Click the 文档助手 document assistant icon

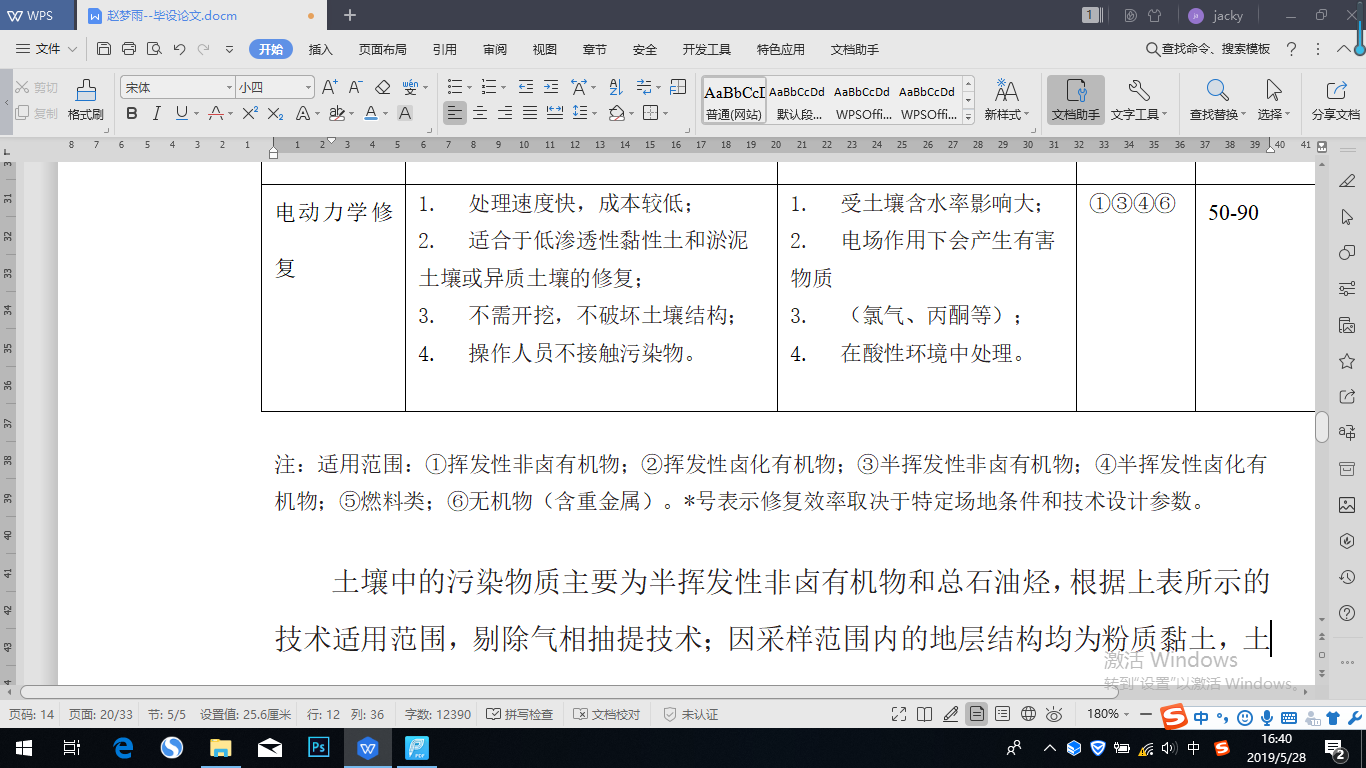tap(1075, 100)
